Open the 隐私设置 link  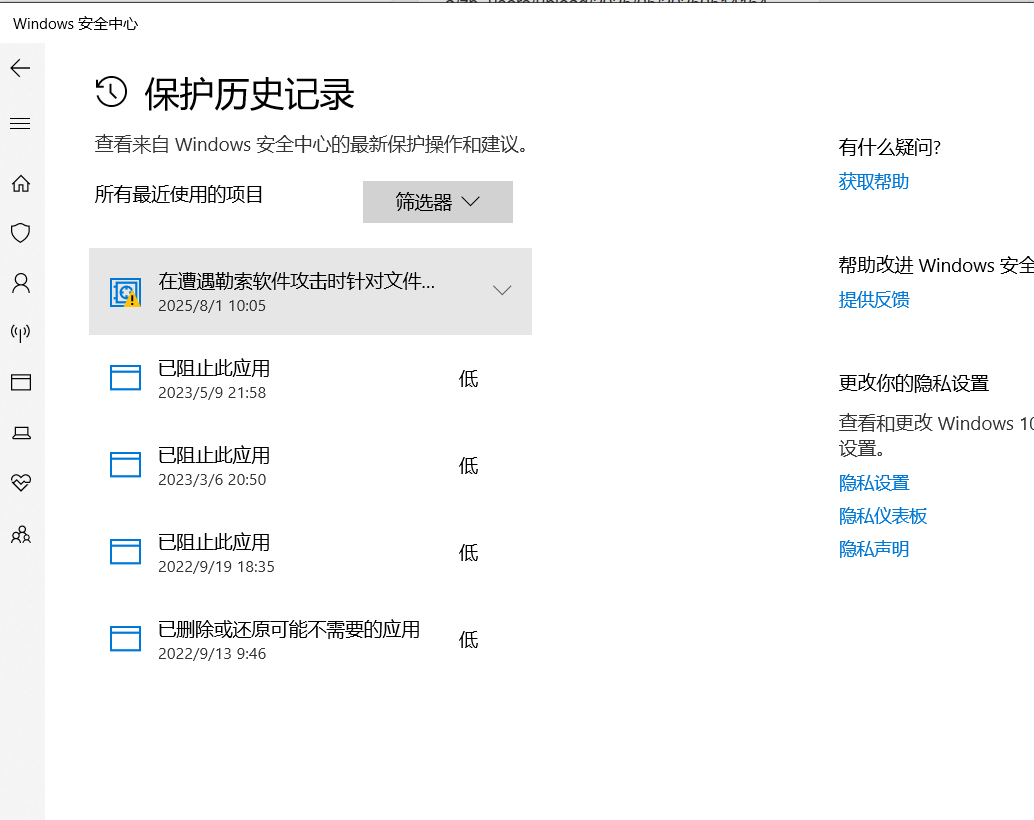click(x=874, y=483)
